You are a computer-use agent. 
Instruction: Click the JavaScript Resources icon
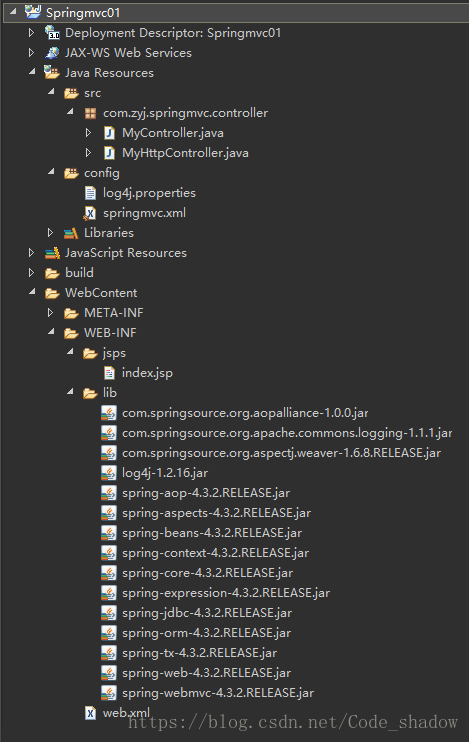coord(52,253)
